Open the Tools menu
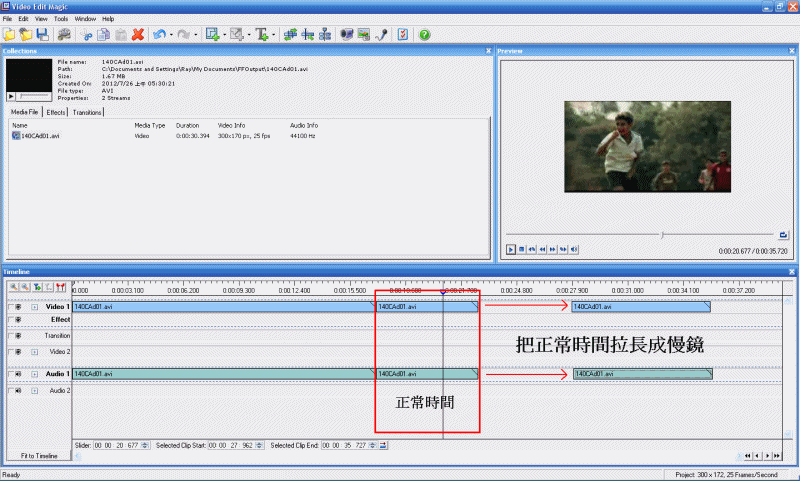This screenshot has height=481, width=800. tap(61, 19)
